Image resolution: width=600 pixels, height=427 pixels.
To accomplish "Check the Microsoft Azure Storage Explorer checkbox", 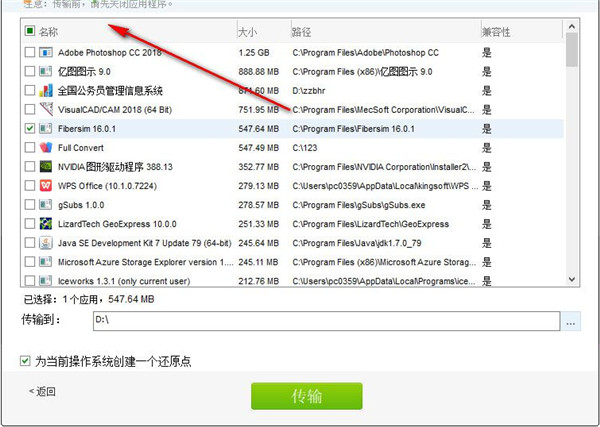I will (29, 262).
